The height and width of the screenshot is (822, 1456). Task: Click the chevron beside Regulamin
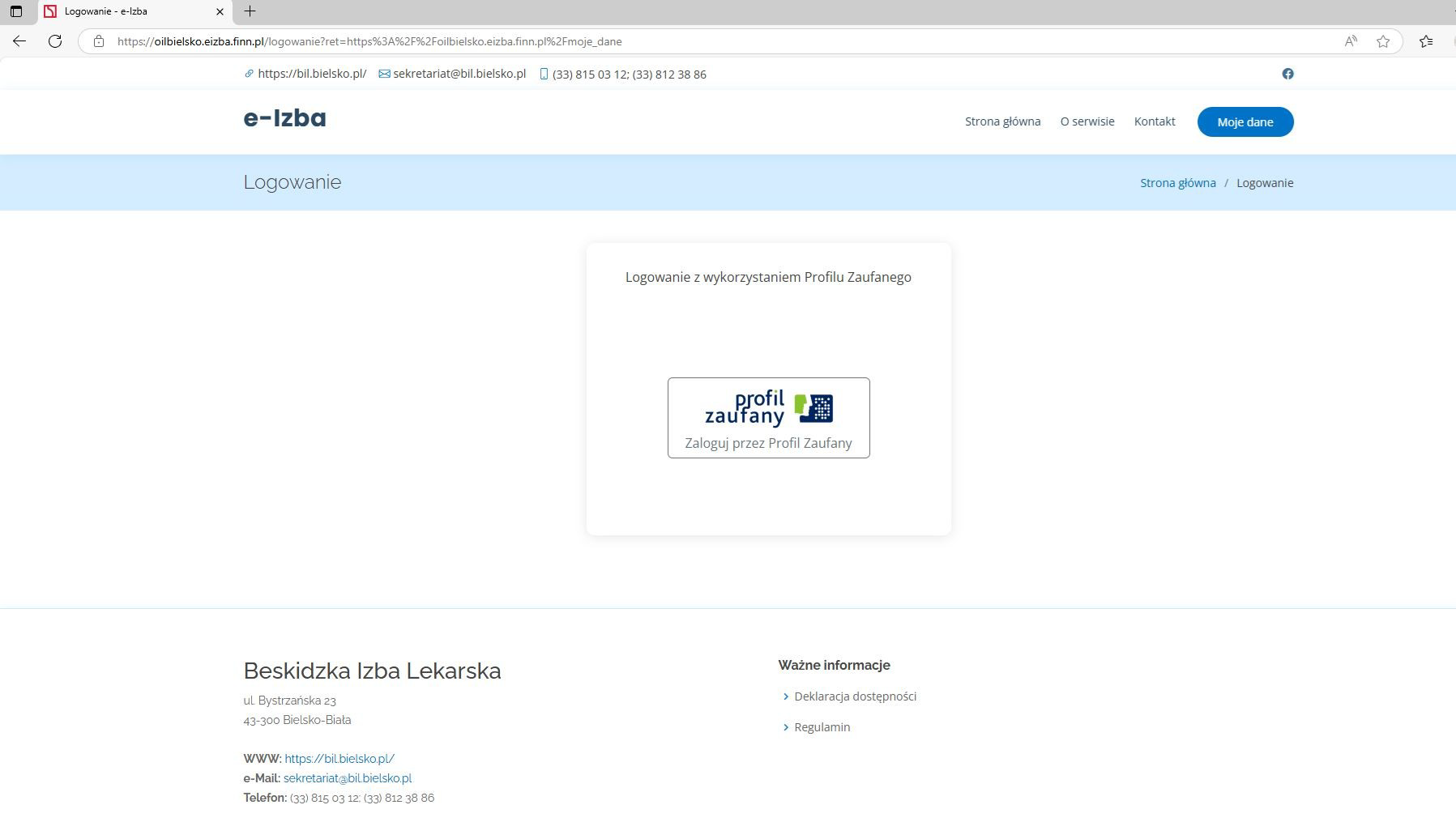point(786,727)
